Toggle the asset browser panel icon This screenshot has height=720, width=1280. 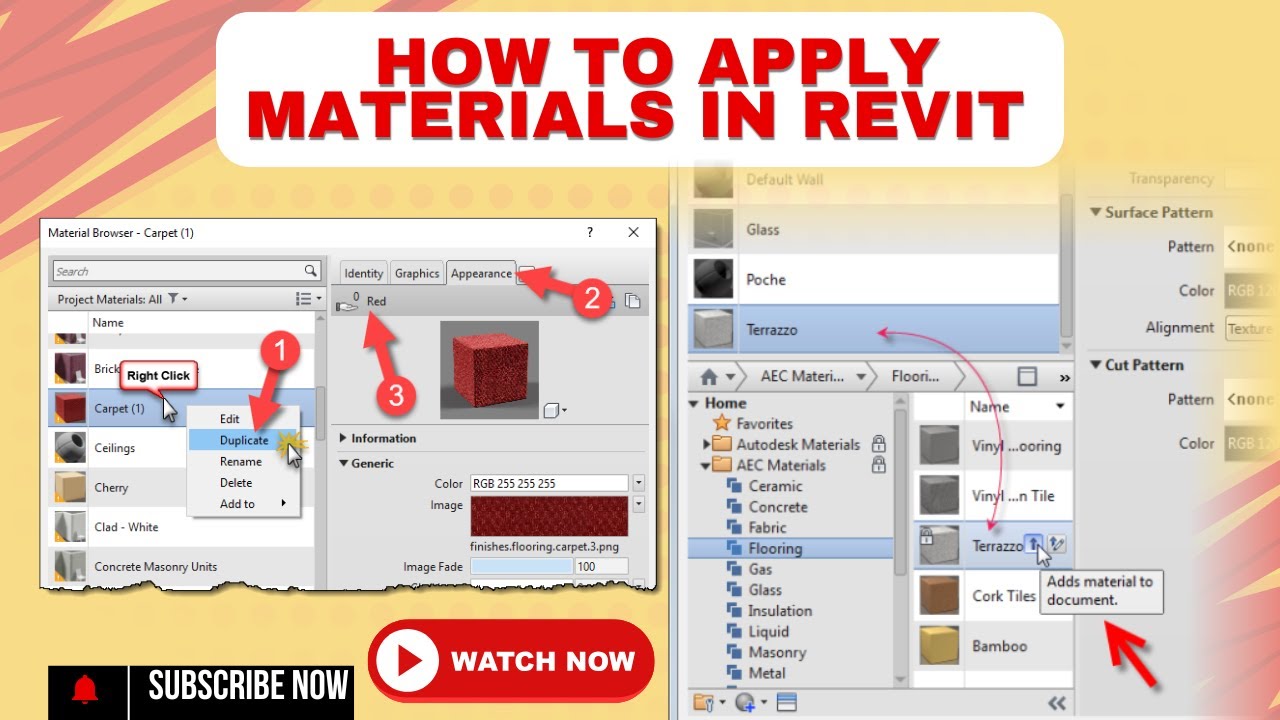(x=786, y=703)
